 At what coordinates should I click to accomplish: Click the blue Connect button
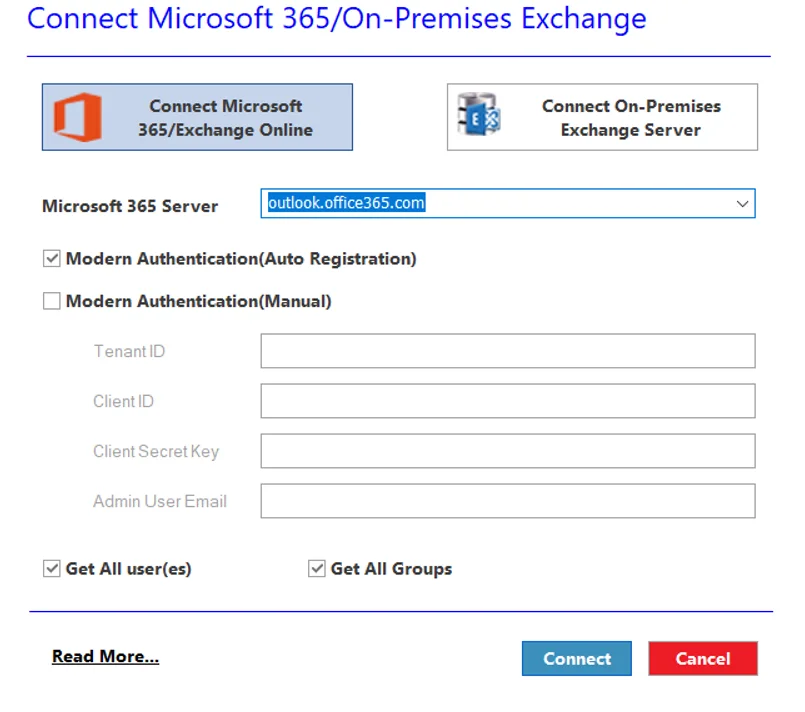coord(577,658)
